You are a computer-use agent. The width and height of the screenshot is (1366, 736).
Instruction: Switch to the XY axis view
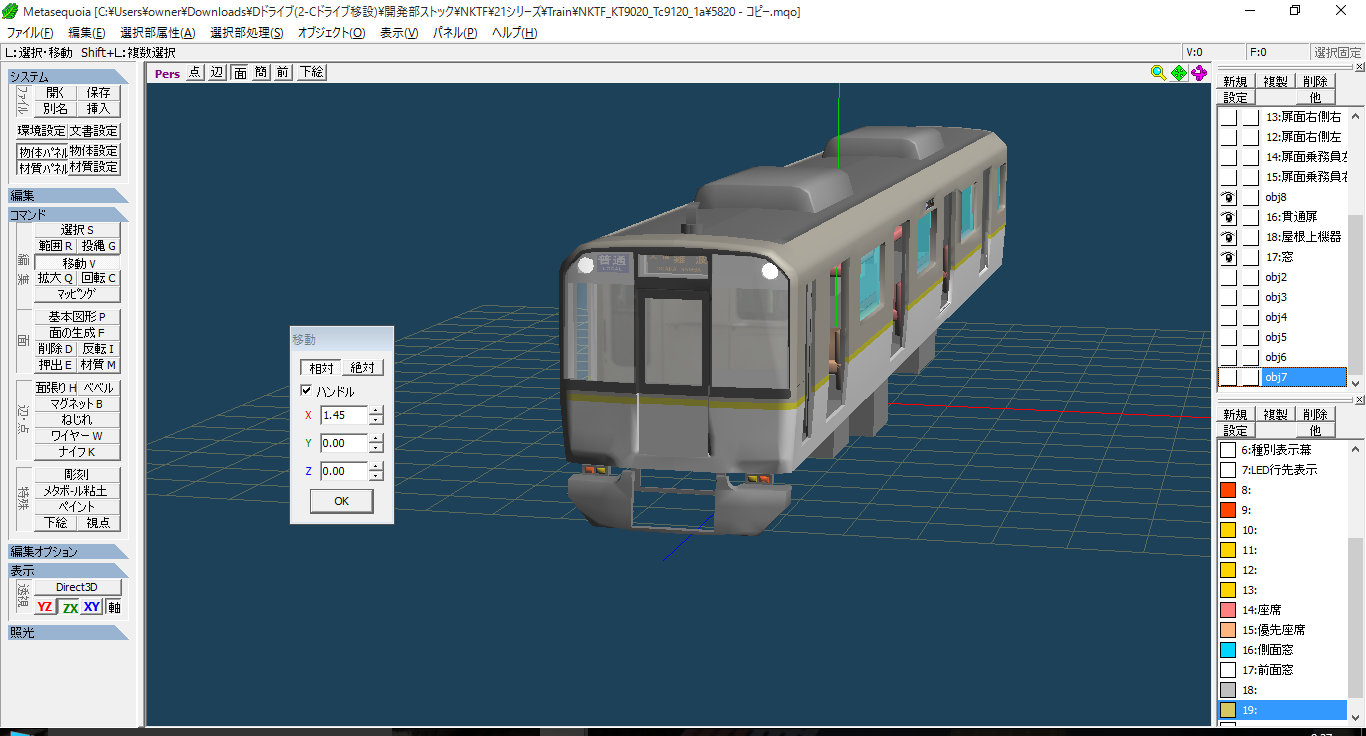(92, 607)
